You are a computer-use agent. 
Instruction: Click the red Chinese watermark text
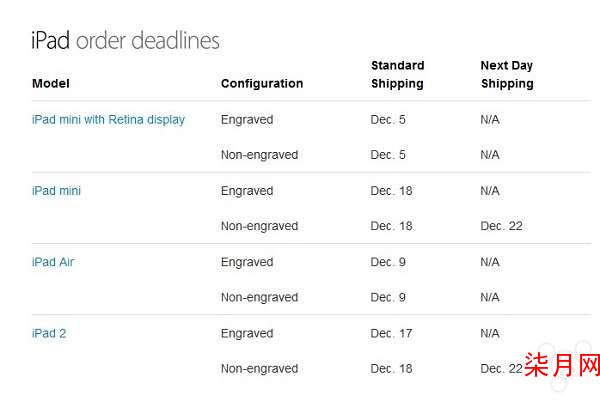pos(562,365)
